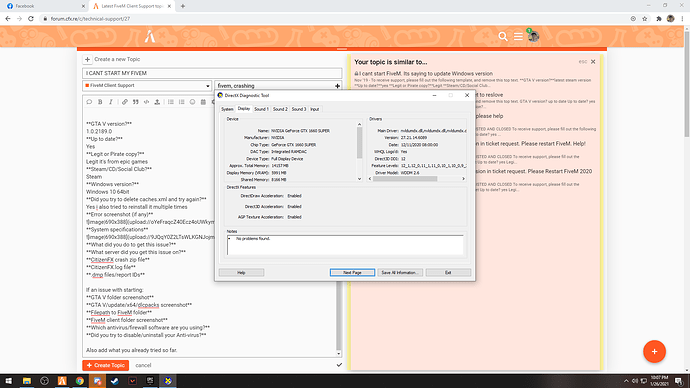Switch to the Sound 3 tab
This screenshot has width=690, height=388.
(x=299, y=109)
